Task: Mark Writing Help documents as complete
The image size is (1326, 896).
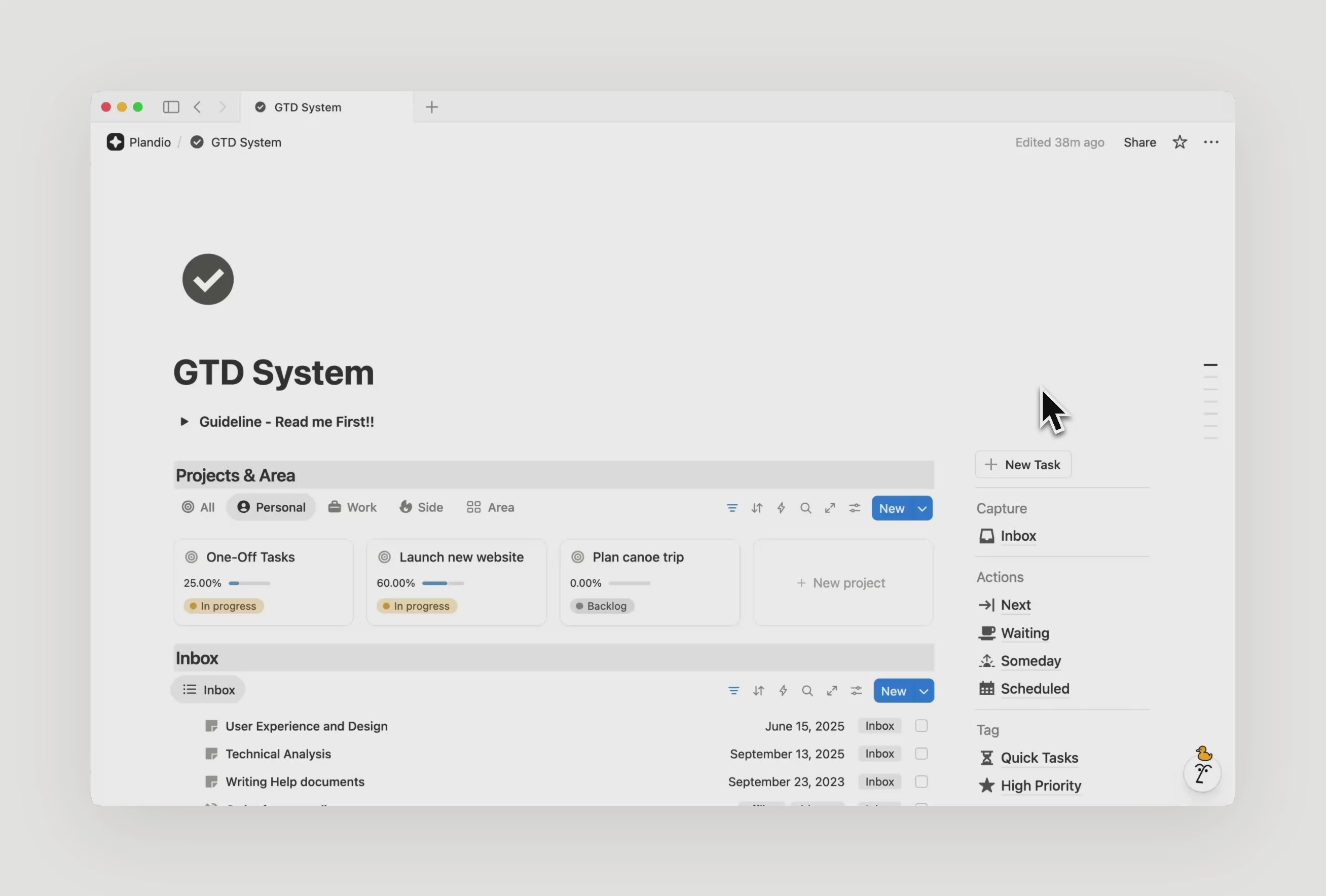Action: click(x=920, y=781)
